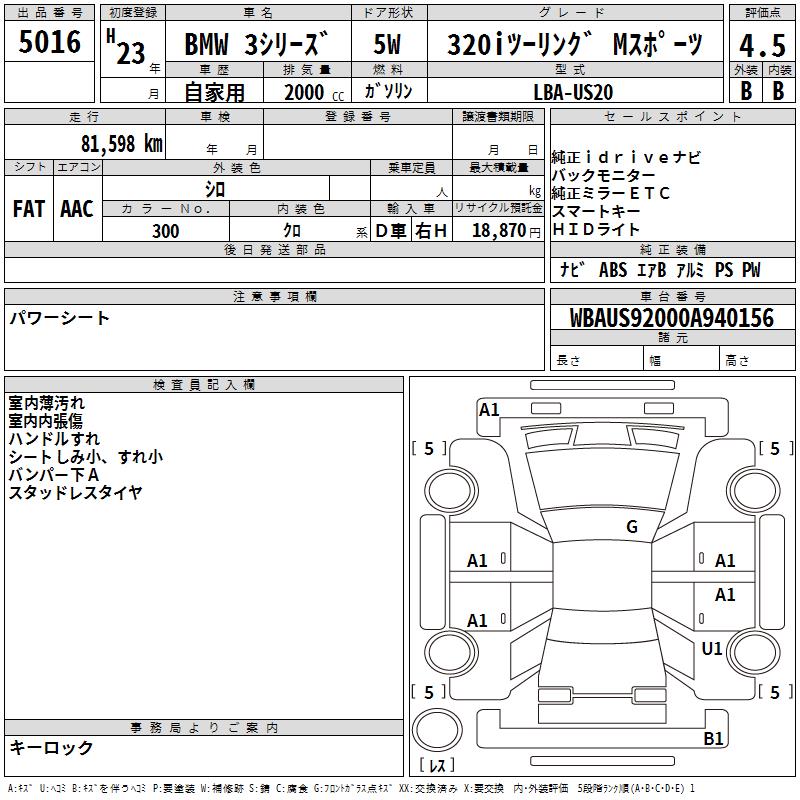Image resolution: width=800 pixels, height=800 pixels.
Task: Click the ナビ equipment entry
Action: point(572,269)
